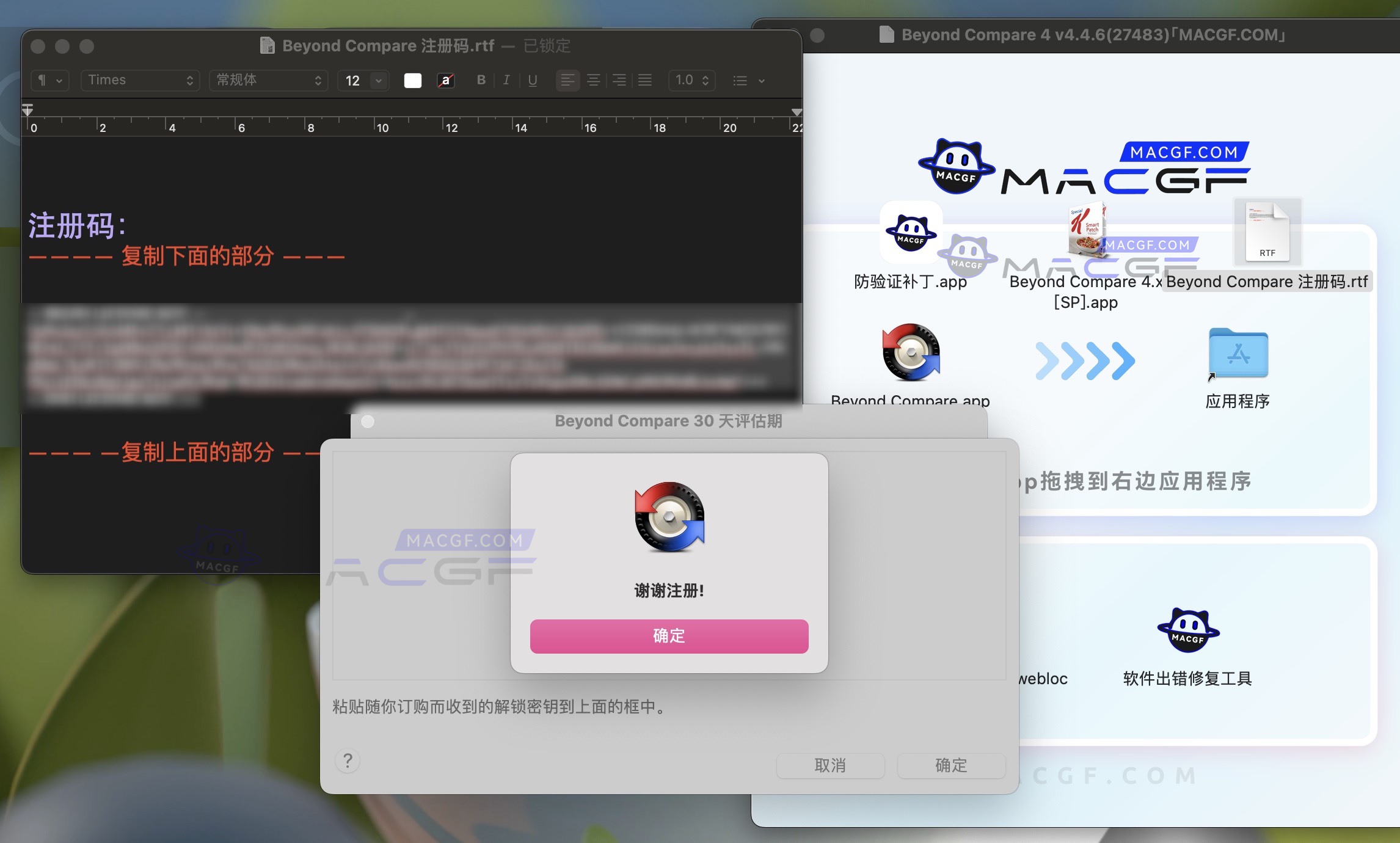Select justified text alignment
Image resolution: width=1400 pixels, height=843 pixels.
point(644,80)
